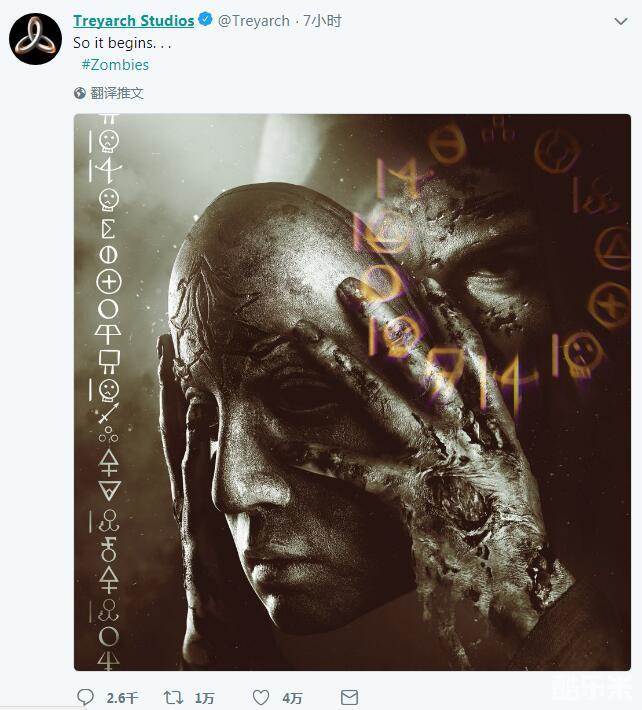This screenshot has width=642, height=710.
Task: Click the reply speech bubble icon
Action: [85, 697]
